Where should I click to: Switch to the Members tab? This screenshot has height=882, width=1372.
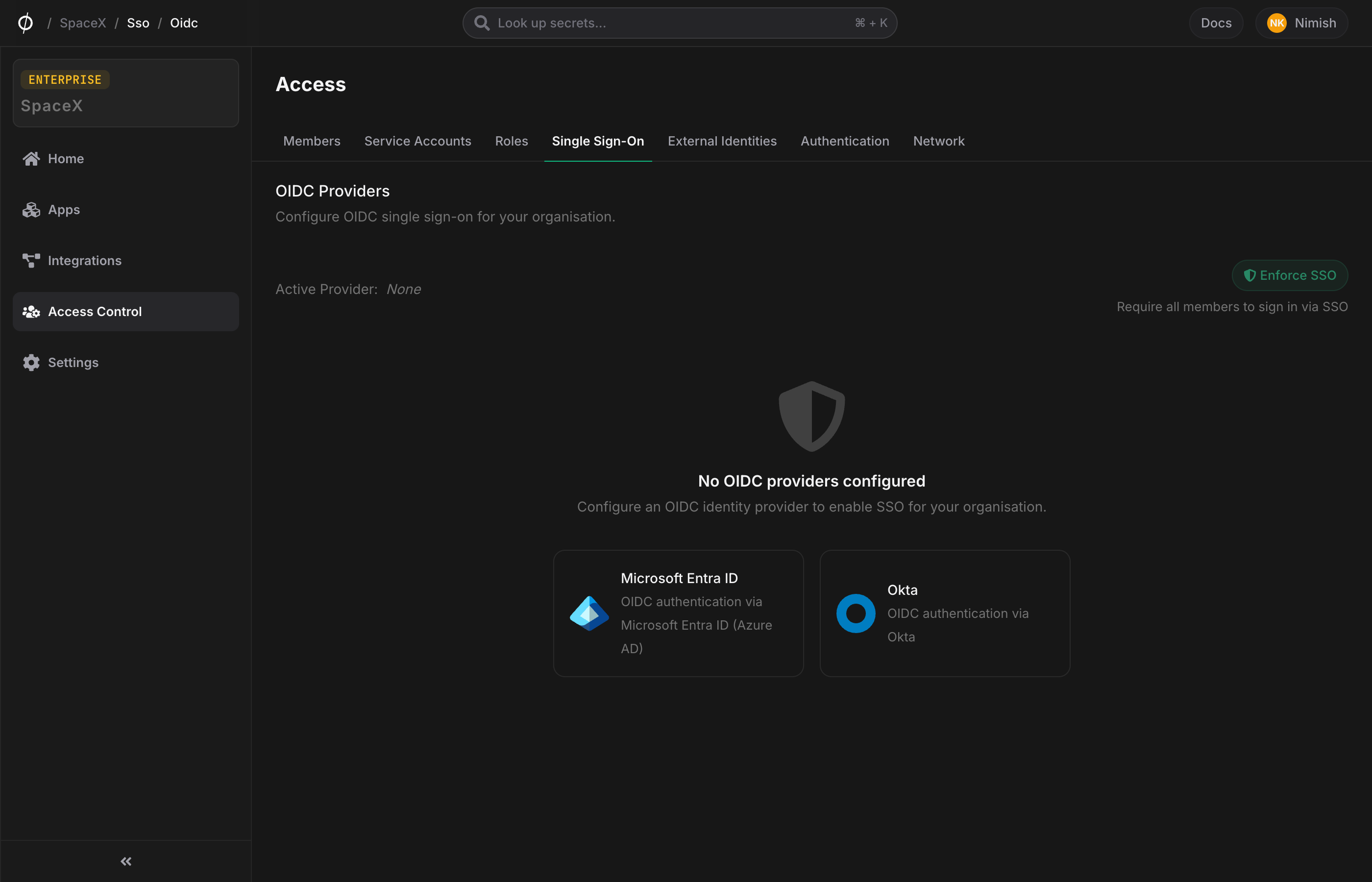[312, 141]
